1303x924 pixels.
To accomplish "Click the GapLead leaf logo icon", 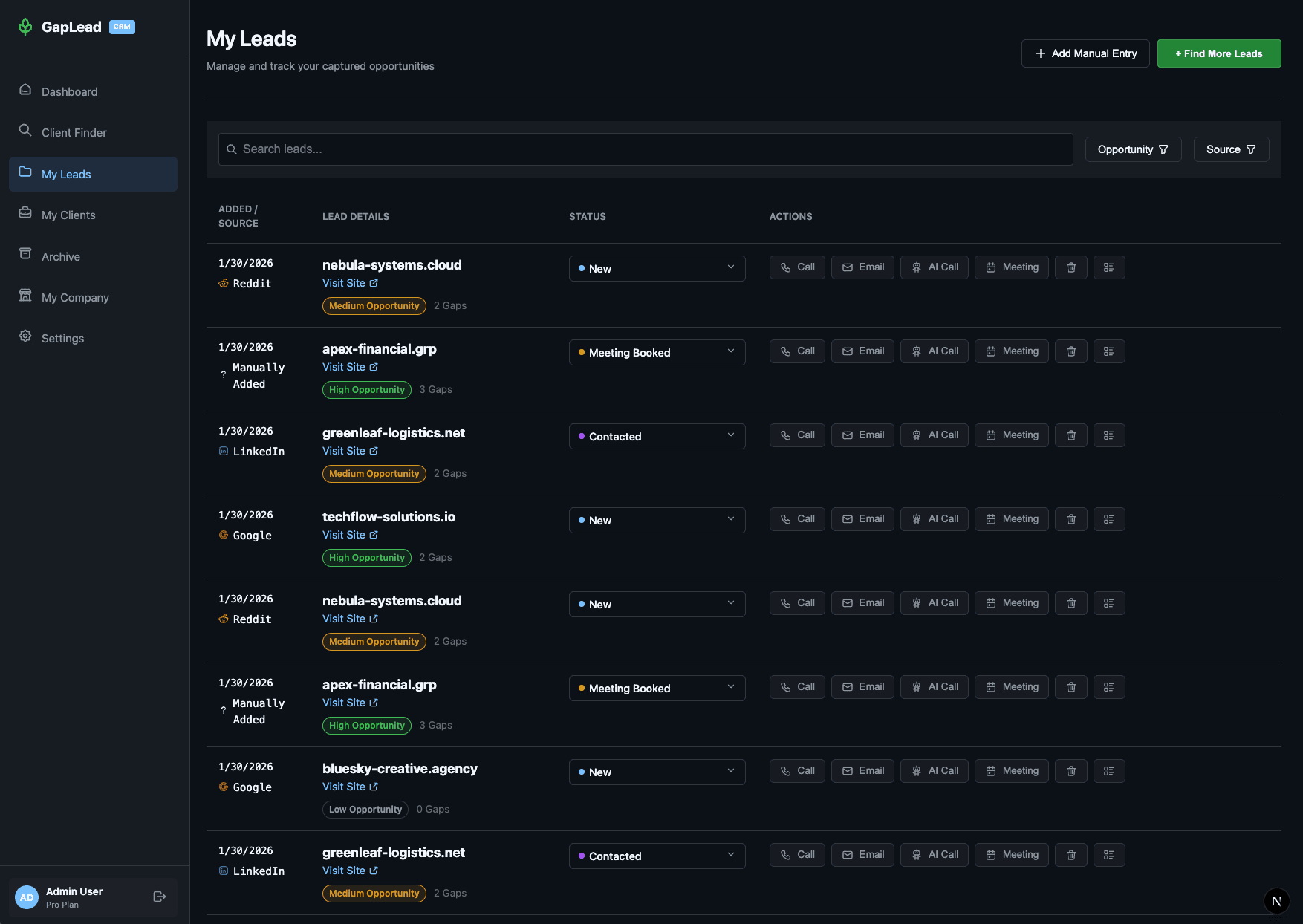I will pyautogui.click(x=25, y=27).
